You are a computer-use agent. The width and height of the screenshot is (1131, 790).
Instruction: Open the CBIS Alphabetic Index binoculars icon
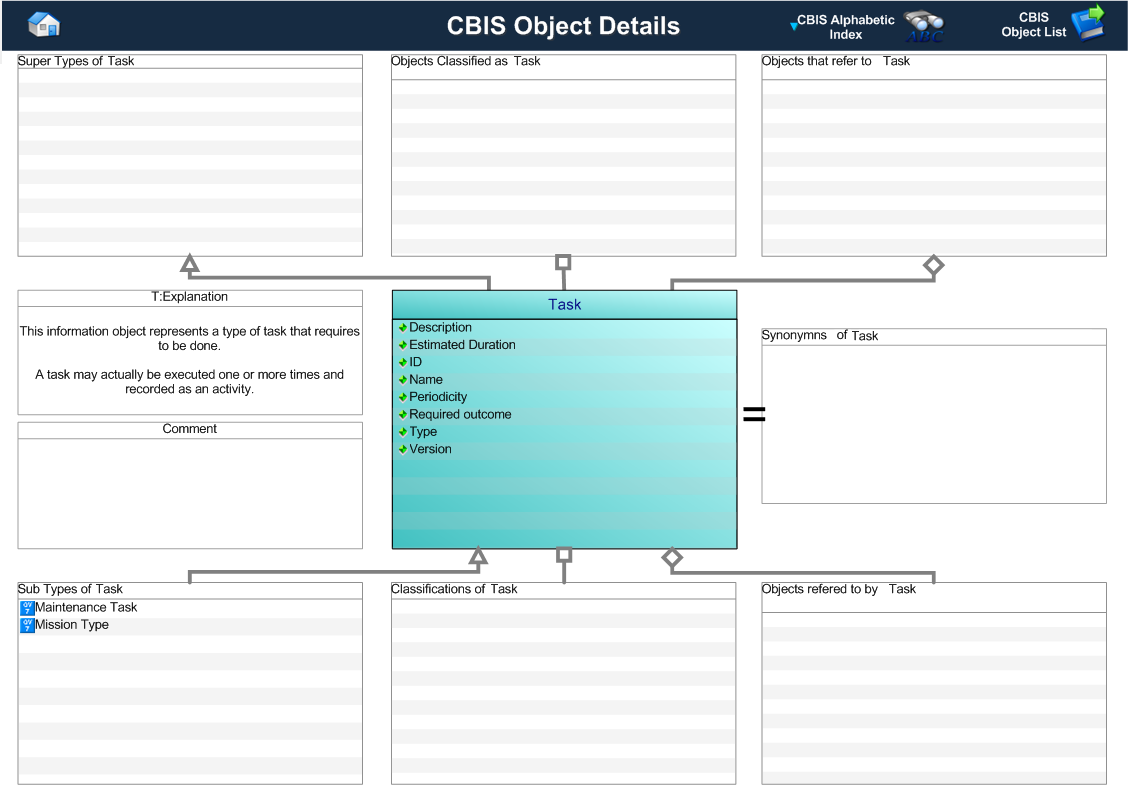pyautogui.click(x=924, y=27)
